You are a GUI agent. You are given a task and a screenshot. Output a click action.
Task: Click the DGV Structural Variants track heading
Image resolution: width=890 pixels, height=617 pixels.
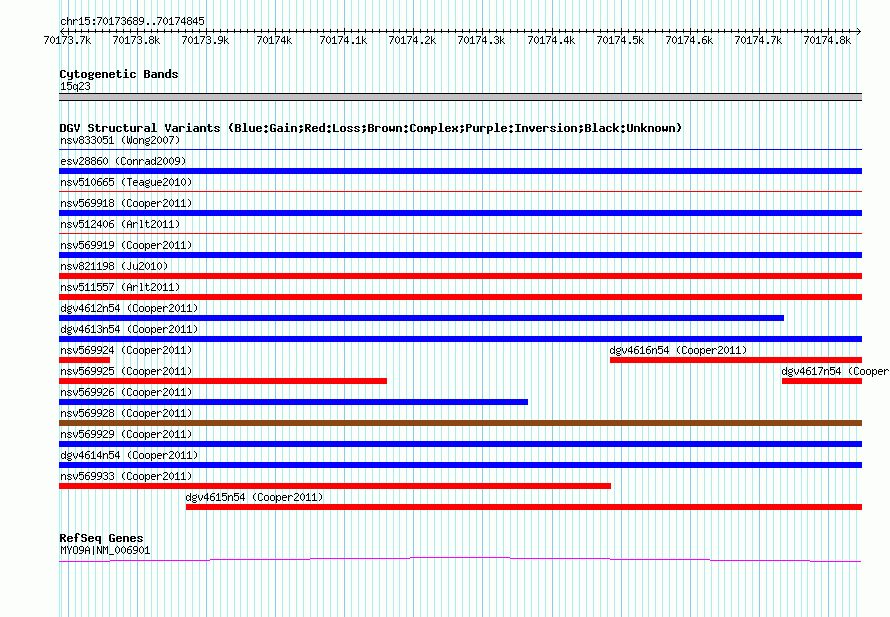[371, 128]
